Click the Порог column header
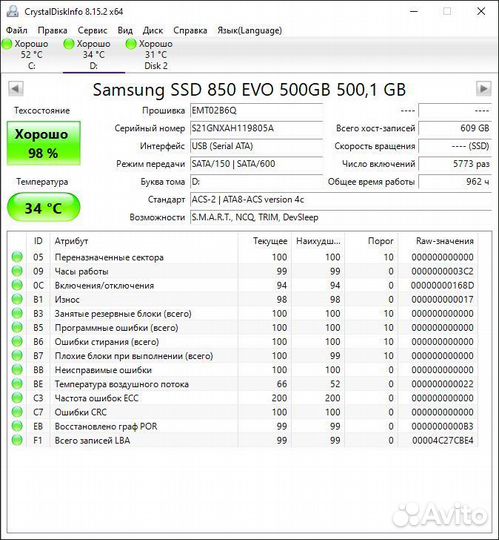The image size is (499, 540). coord(372,241)
